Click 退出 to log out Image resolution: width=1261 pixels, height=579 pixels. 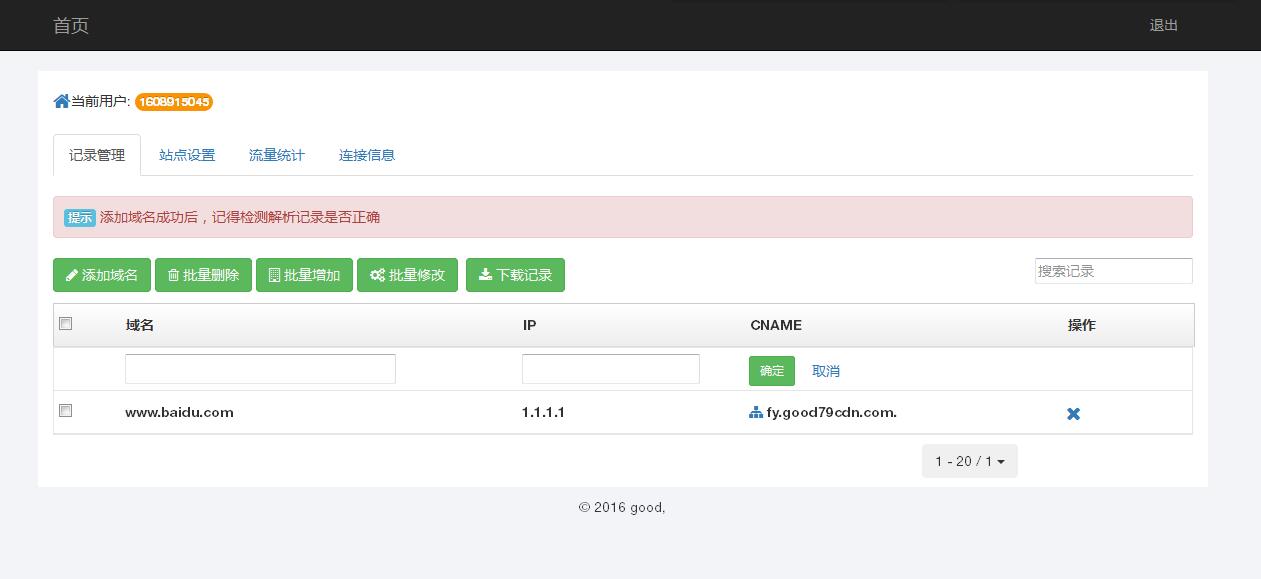tap(1163, 25)
